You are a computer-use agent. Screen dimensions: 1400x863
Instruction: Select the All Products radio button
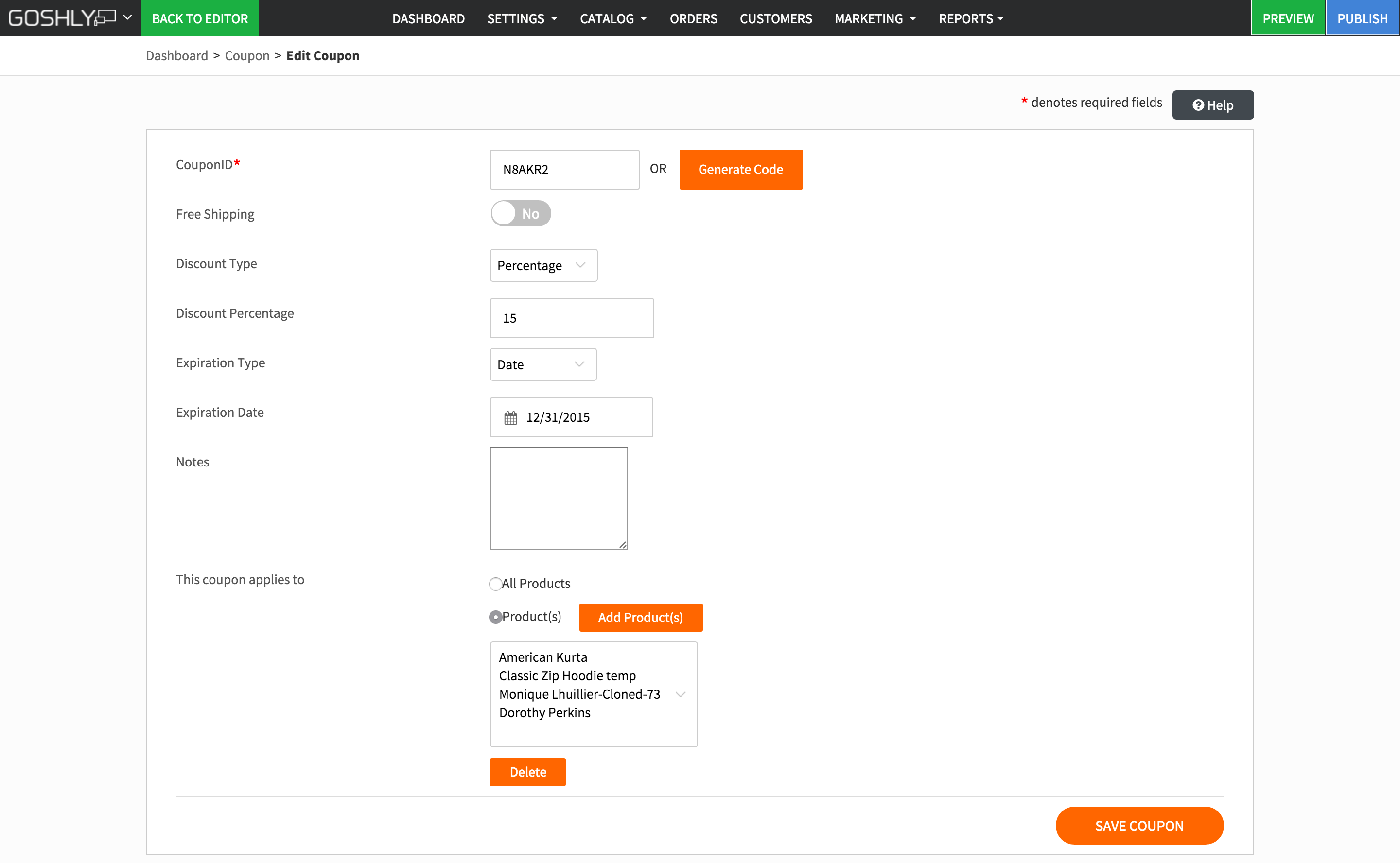495,584
